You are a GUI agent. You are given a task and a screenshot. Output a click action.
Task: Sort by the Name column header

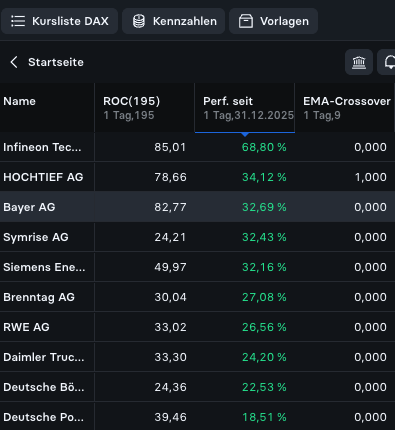pyautogui.click(x=47, y=107)
